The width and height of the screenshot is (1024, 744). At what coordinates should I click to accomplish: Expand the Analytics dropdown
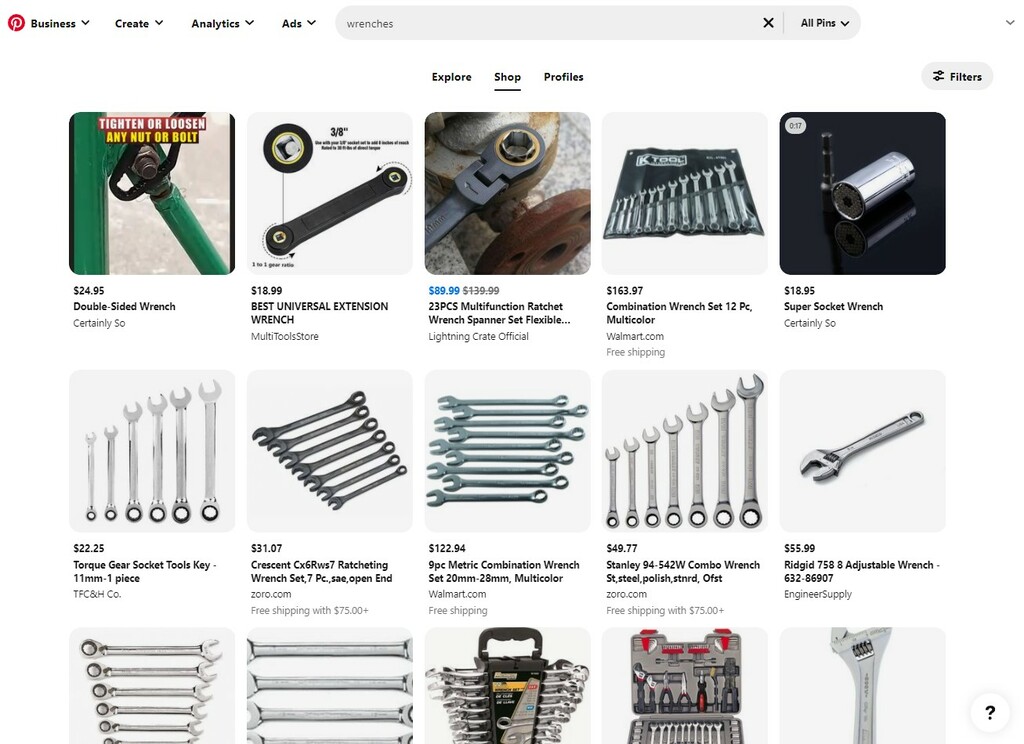coord(223,24)
